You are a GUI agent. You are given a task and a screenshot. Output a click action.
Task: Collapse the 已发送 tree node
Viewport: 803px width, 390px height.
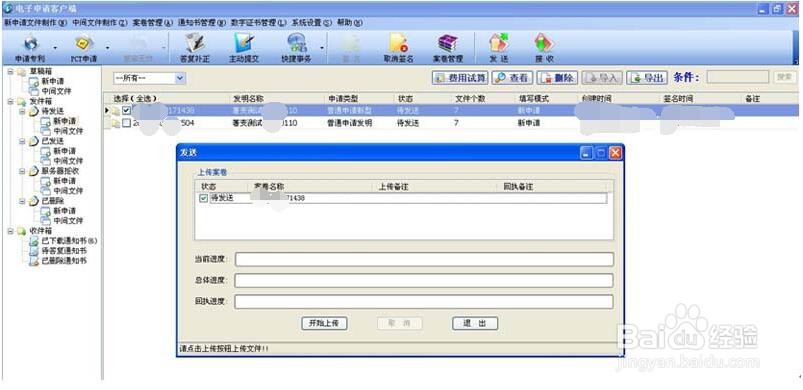23,141
